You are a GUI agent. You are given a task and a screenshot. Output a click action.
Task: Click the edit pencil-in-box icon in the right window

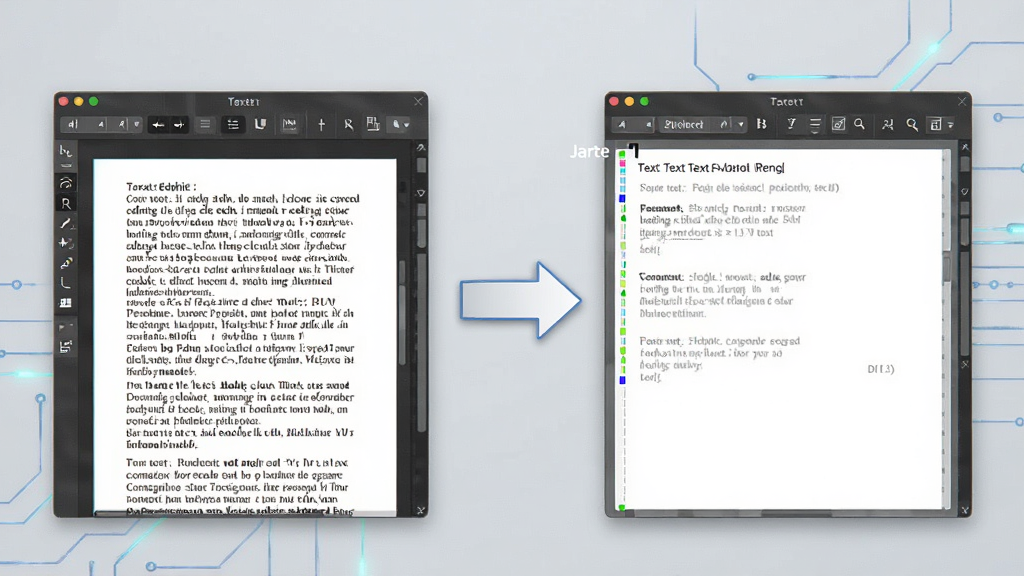839,124
